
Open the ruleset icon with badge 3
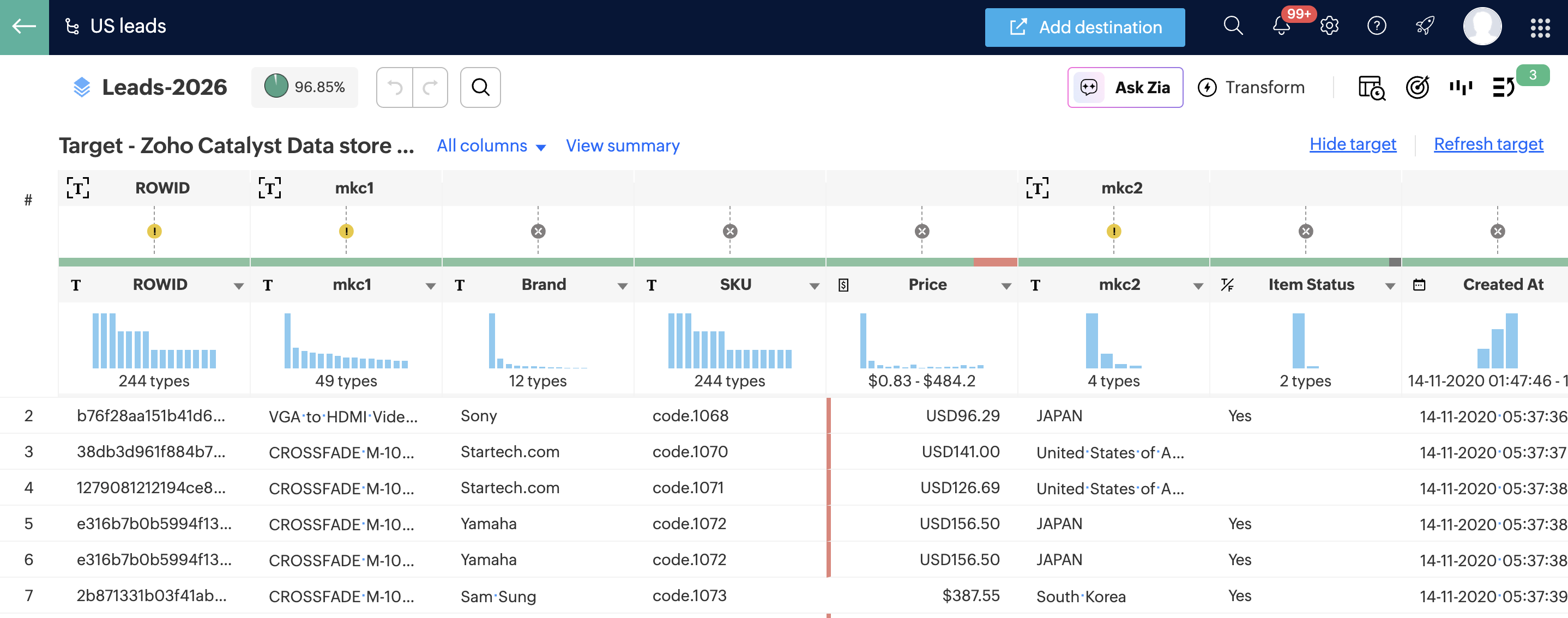pyautogui.click(x=1504, y=88)
